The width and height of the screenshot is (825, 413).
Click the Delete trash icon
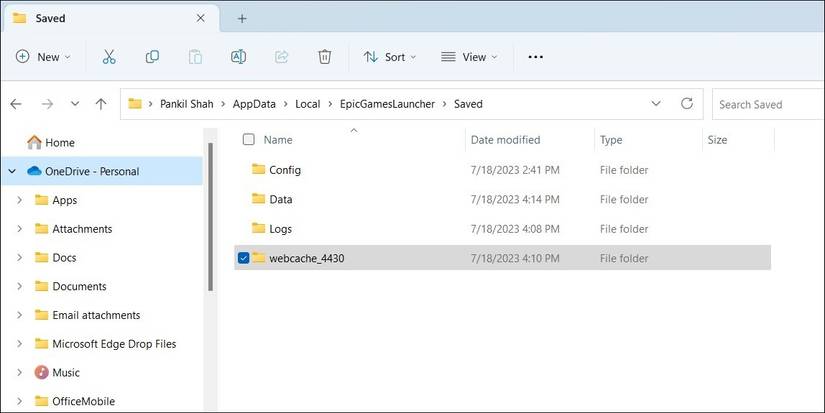324,57
